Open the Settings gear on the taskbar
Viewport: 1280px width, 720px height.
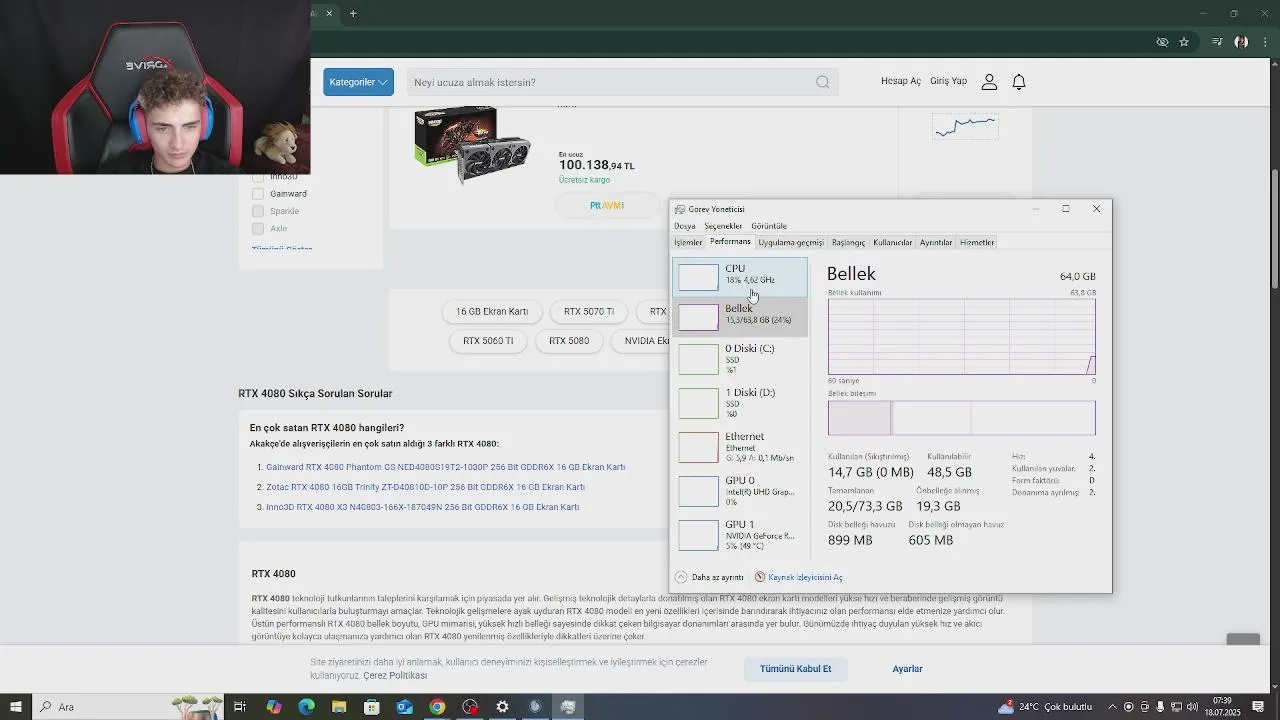pyautogui.click(x=502, y=707)
